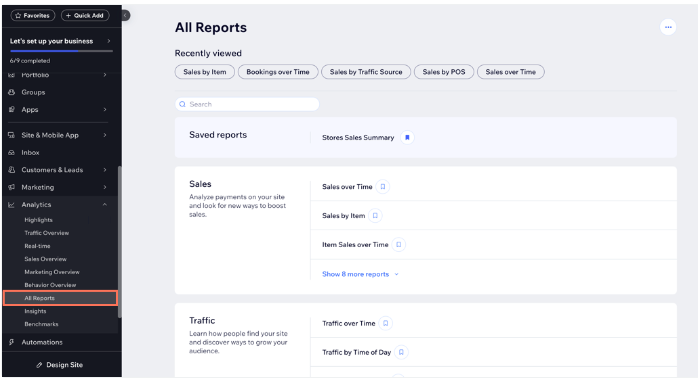
Task: Open Traffic over Time report
Action: pyautogui.click(x=349, y=323)
